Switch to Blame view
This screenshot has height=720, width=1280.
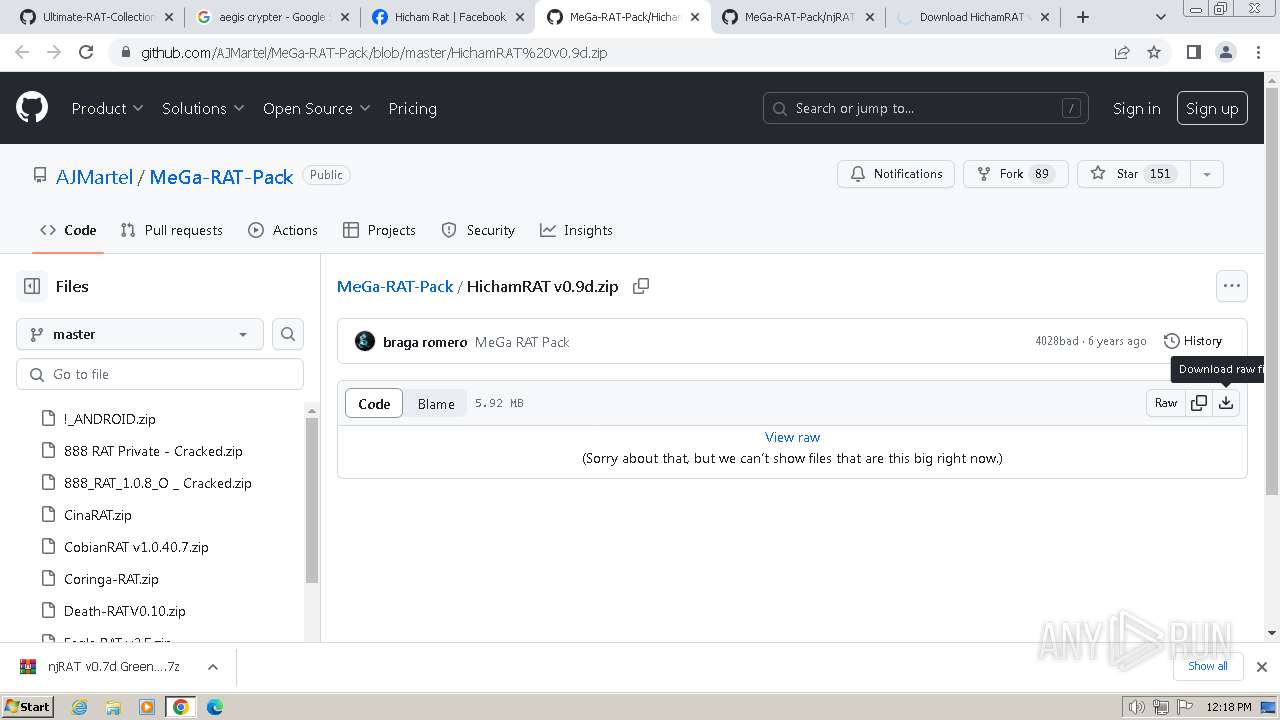click(436, 403)
